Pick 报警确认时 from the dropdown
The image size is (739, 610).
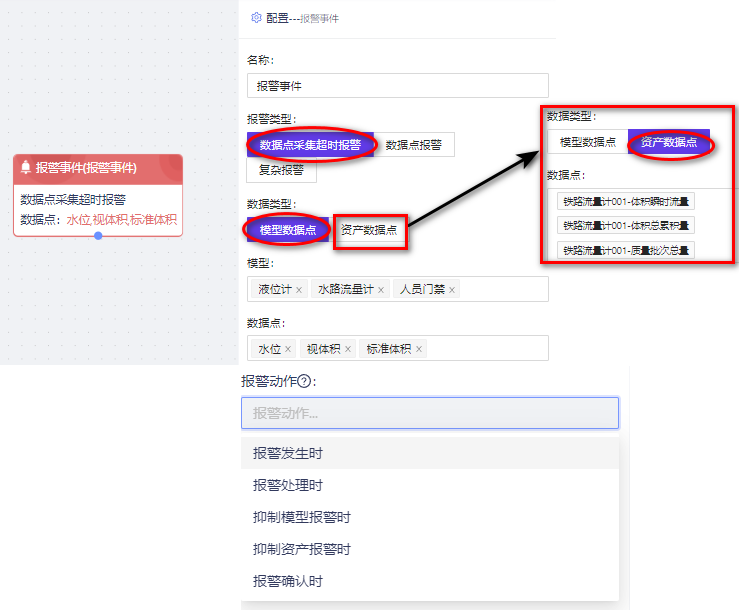(430, 581)
